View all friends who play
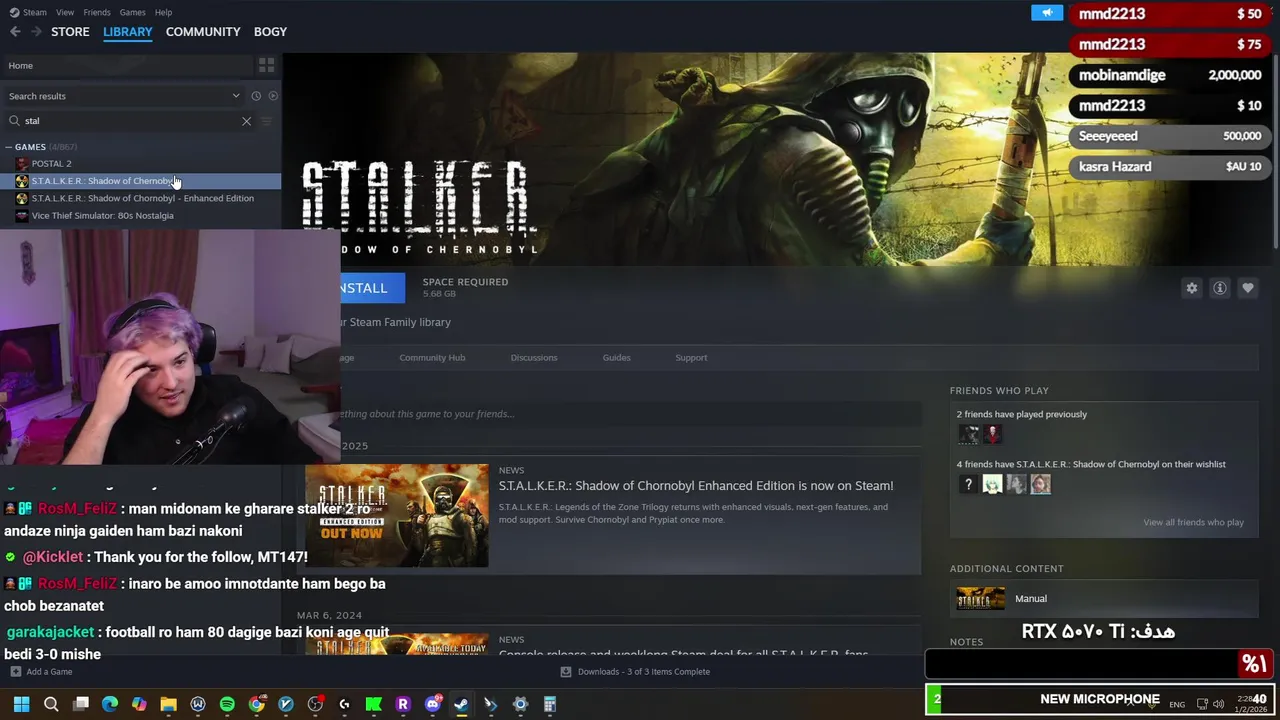Screen dimensions: 1280x720 [1193, 522]
